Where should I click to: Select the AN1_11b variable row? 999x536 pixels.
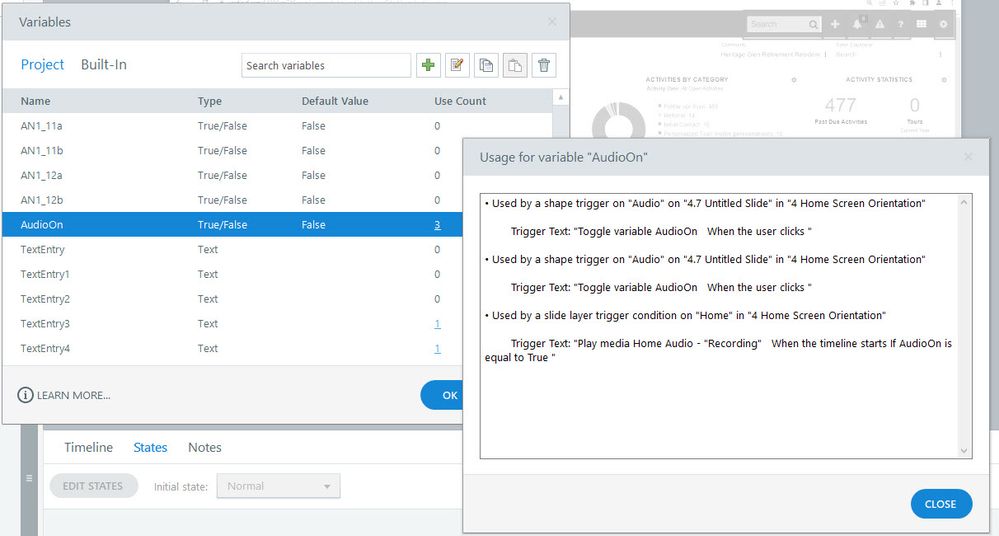click(233, 150)
